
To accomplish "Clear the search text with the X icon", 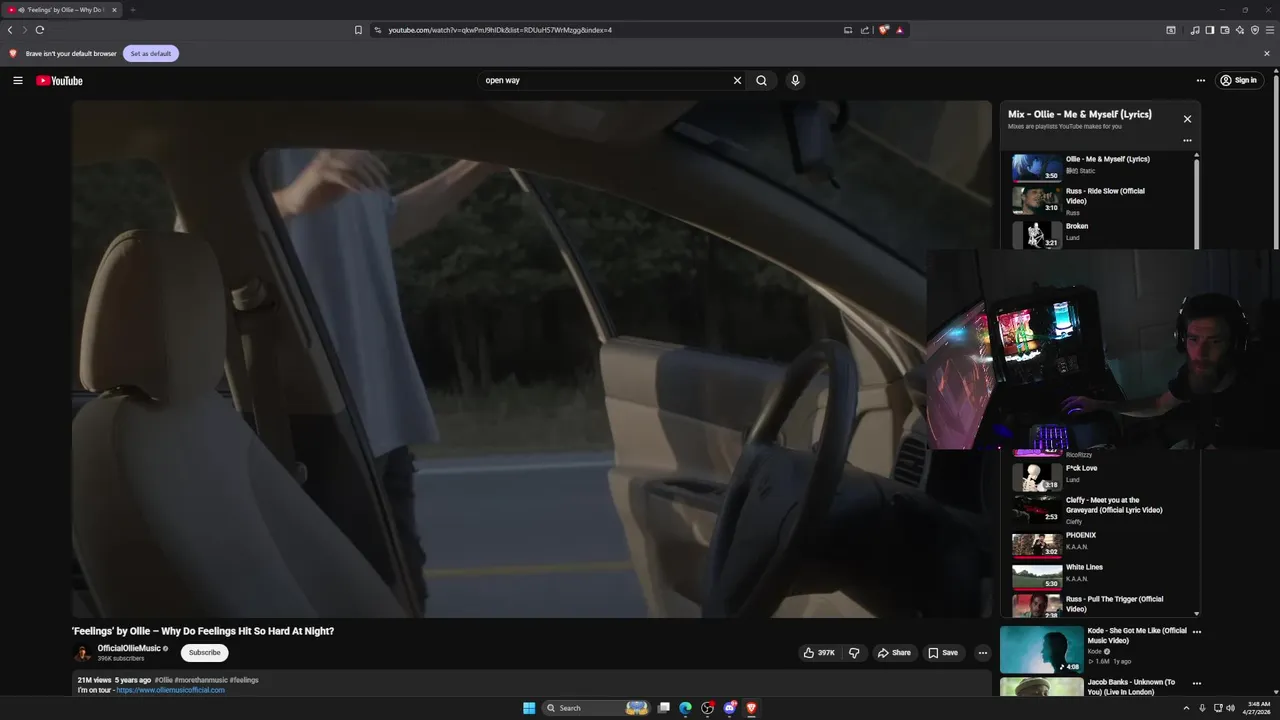I will pos(737,80).
